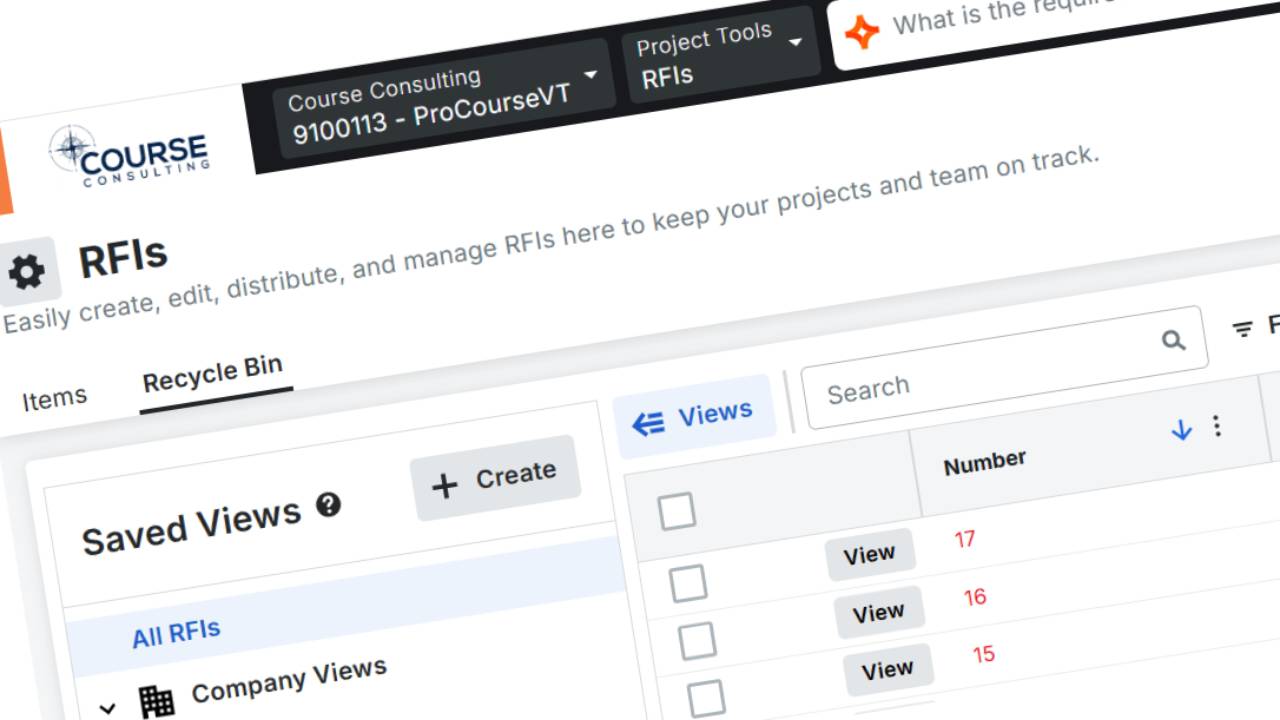Click the RFI number 16 cell
Screen dimensions: 1280x720
[x=974, y=597]
